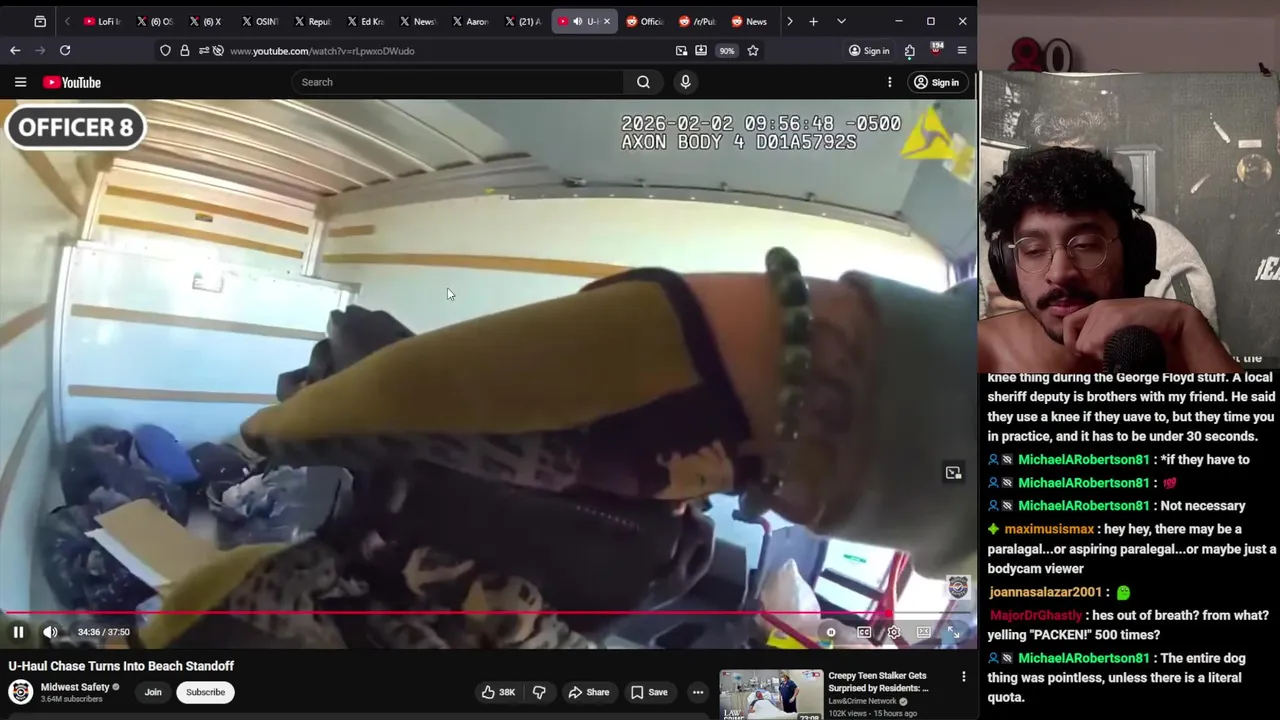Bookmark this page with star icon
1280x720 pixels.
pyautogui.click(x=753, y=51)
